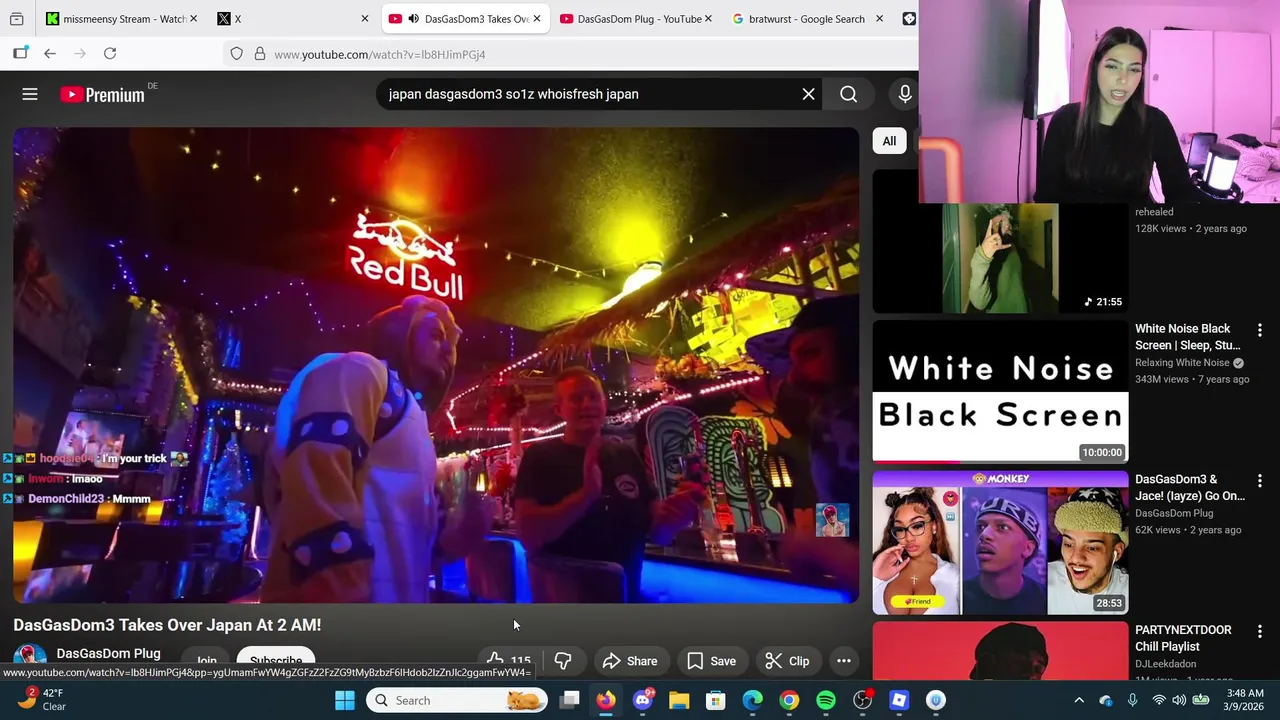Show hidden system tray icons
Viewport: 1280px width, 720px height.
pyautogui.click(x=1079, y=700)
